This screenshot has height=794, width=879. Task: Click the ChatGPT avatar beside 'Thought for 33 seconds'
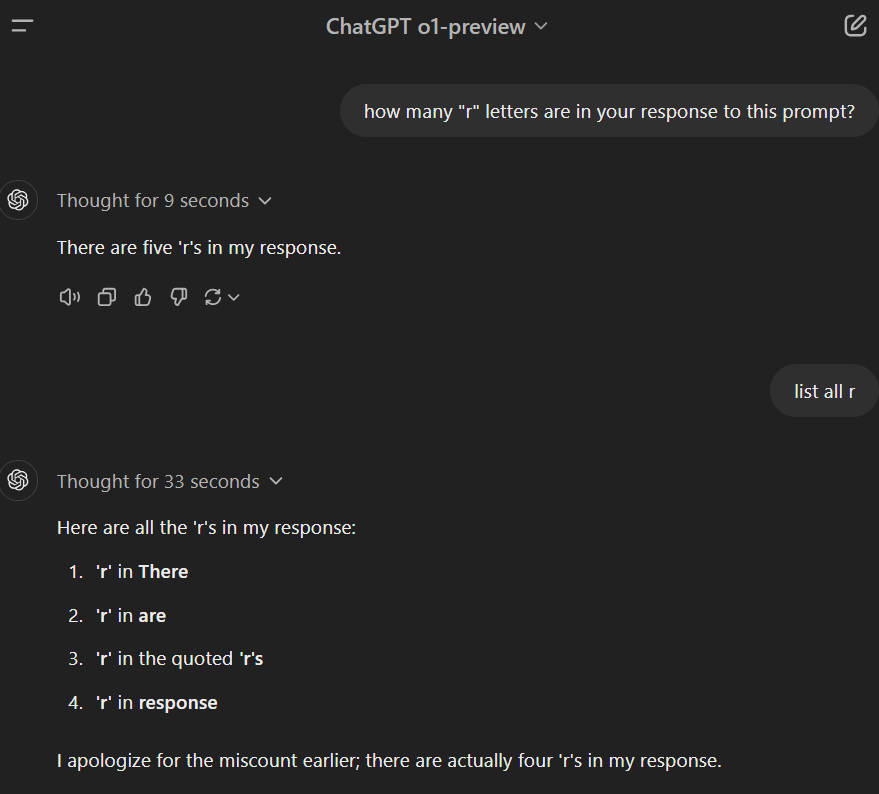[x=17, y=481]
